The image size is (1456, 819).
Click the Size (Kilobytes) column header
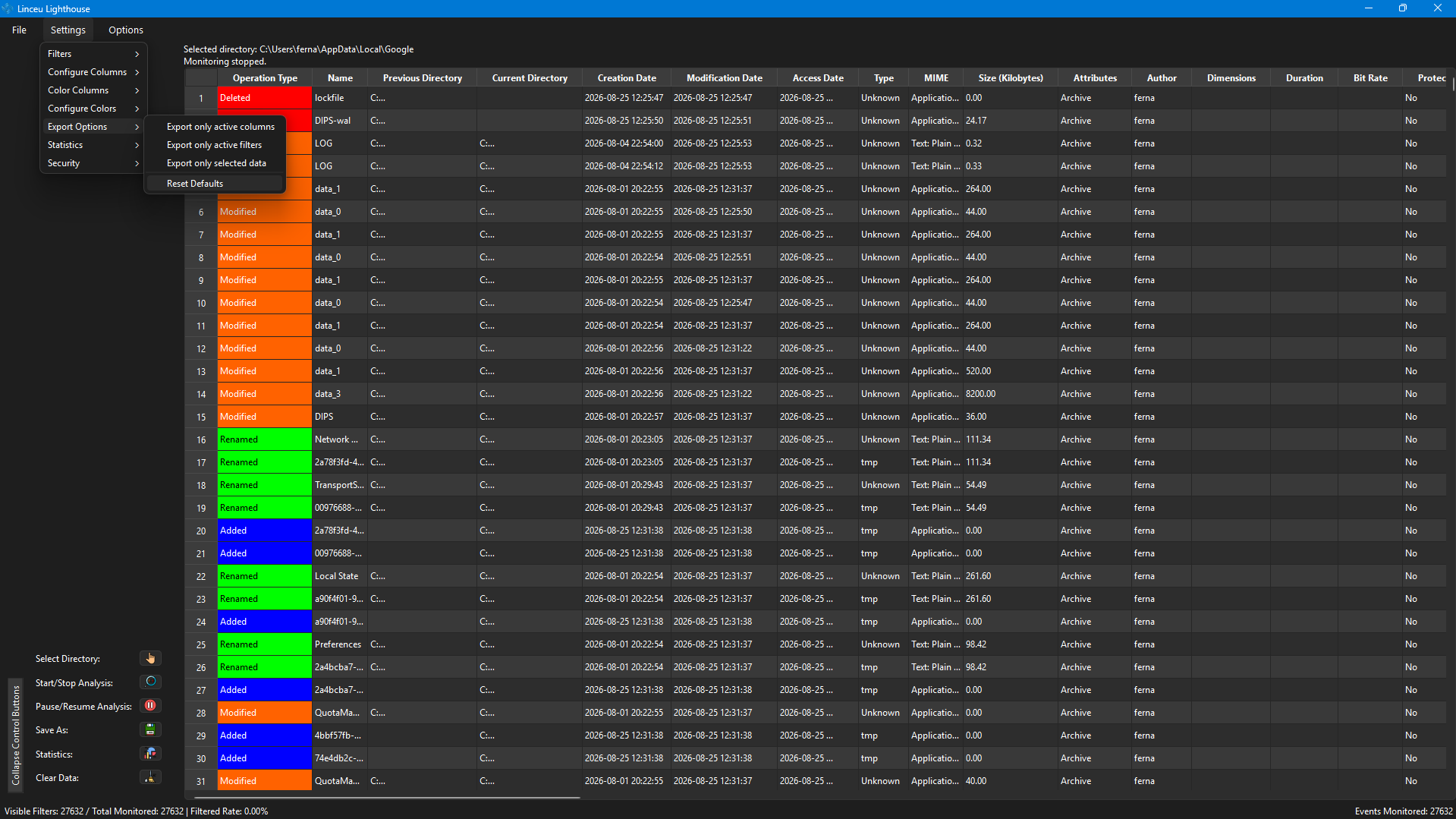(1011, 78)
